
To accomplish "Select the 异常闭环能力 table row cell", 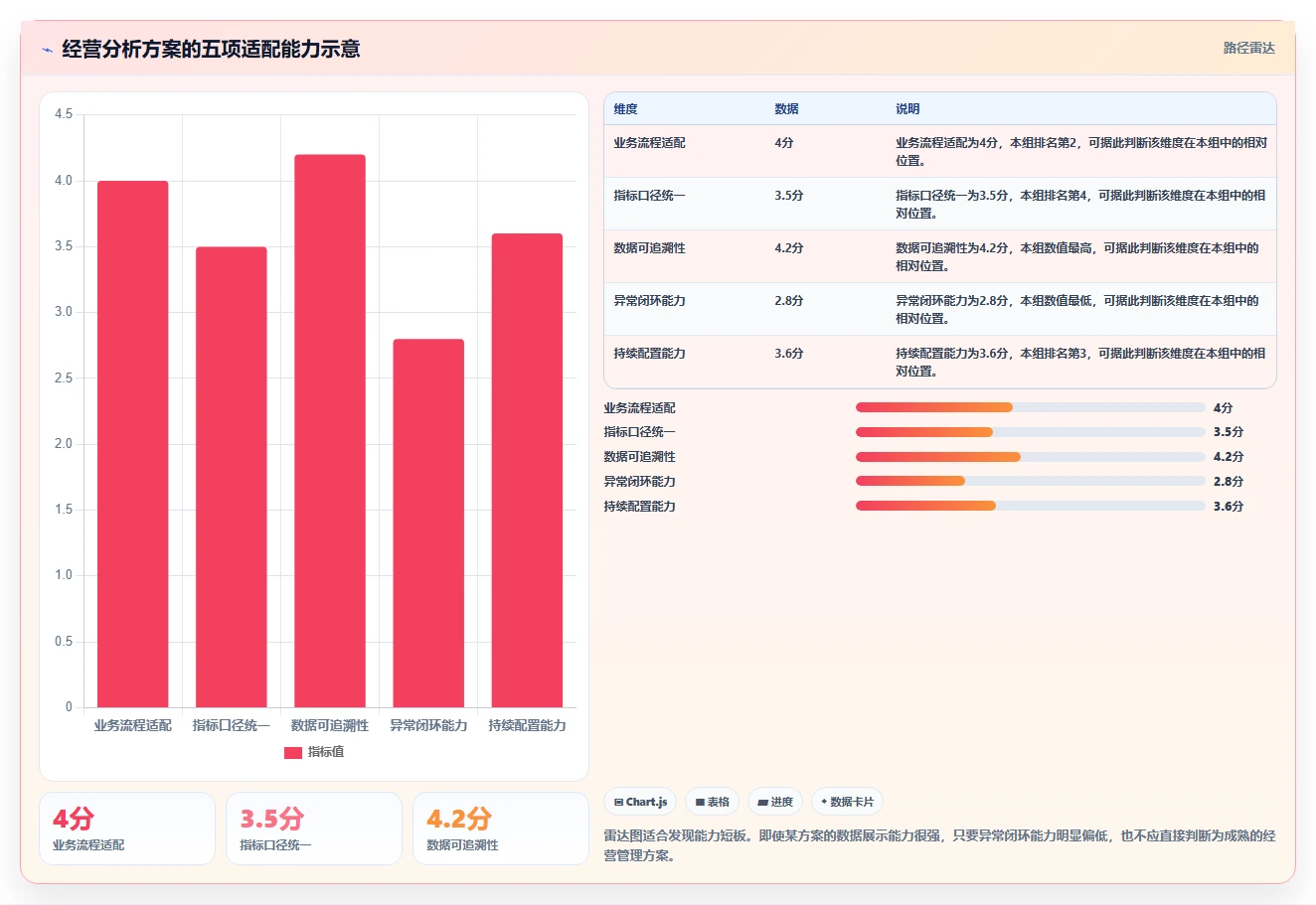I will click(x=649, y=301).
